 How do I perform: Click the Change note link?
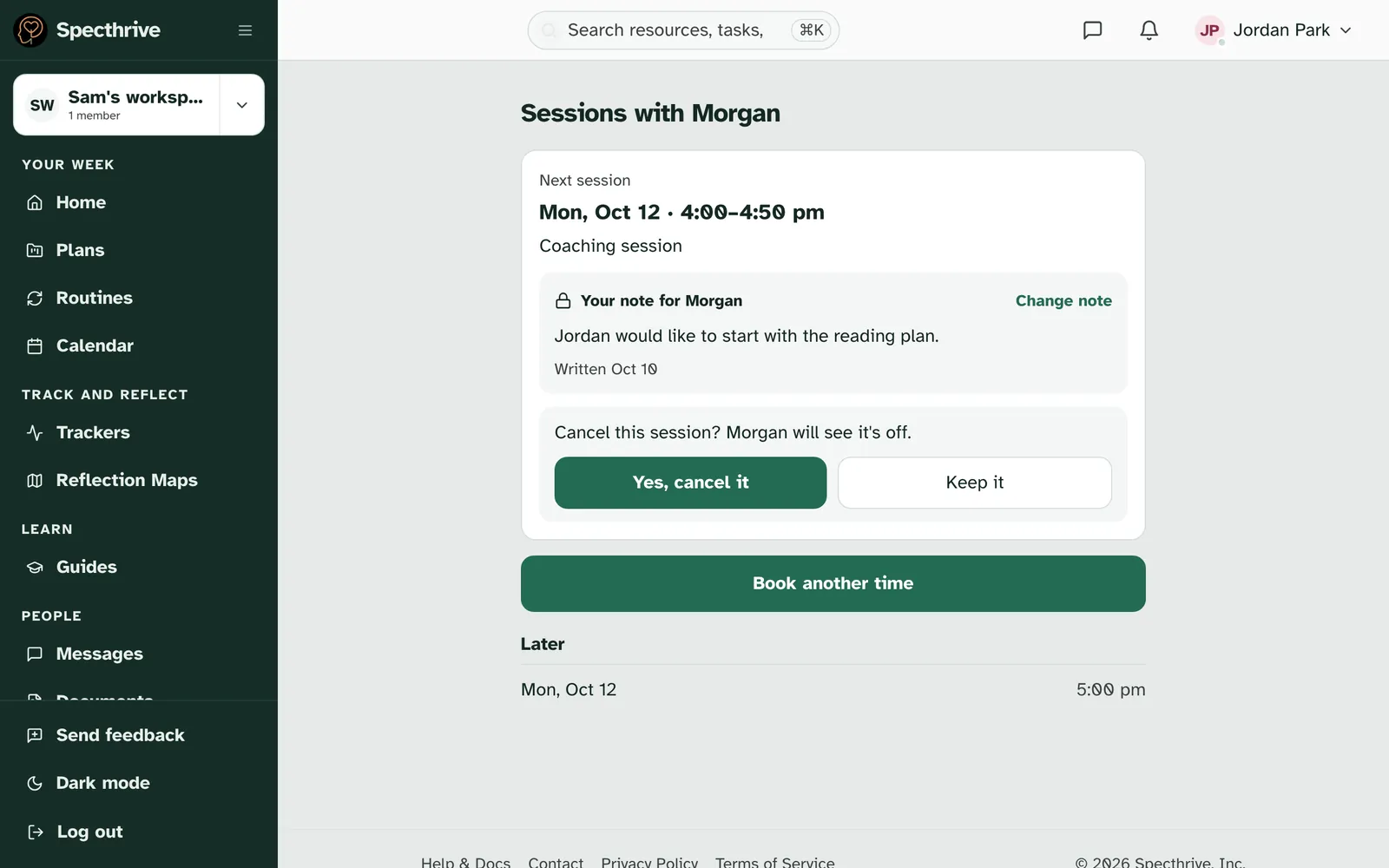click(1063, 300)
